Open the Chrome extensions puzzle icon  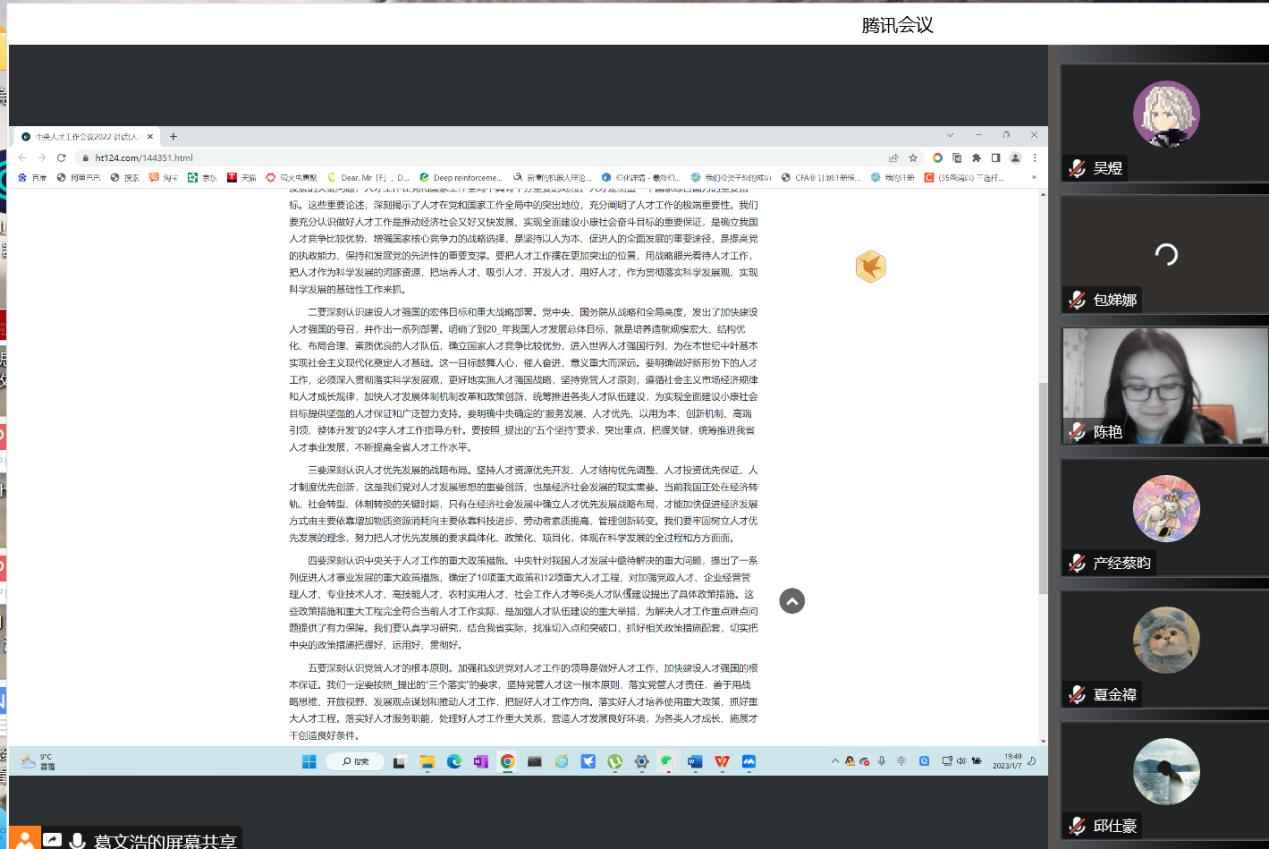click(x=976, y=157)
